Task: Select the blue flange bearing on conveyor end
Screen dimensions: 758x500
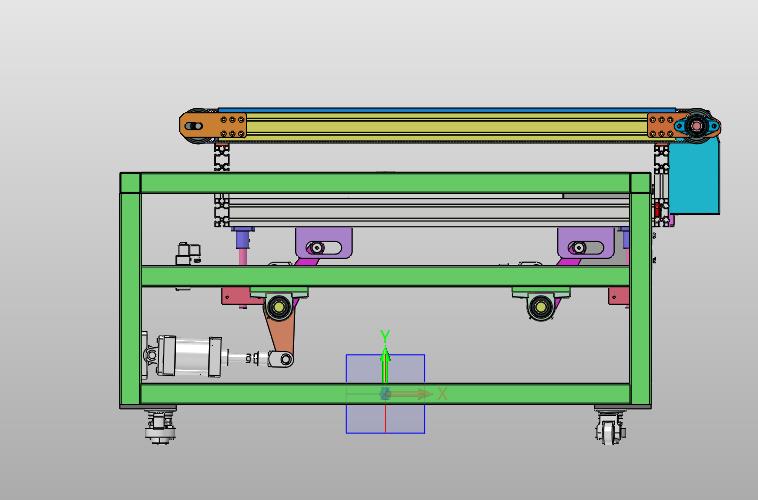Action: click(x=697, y=126)
